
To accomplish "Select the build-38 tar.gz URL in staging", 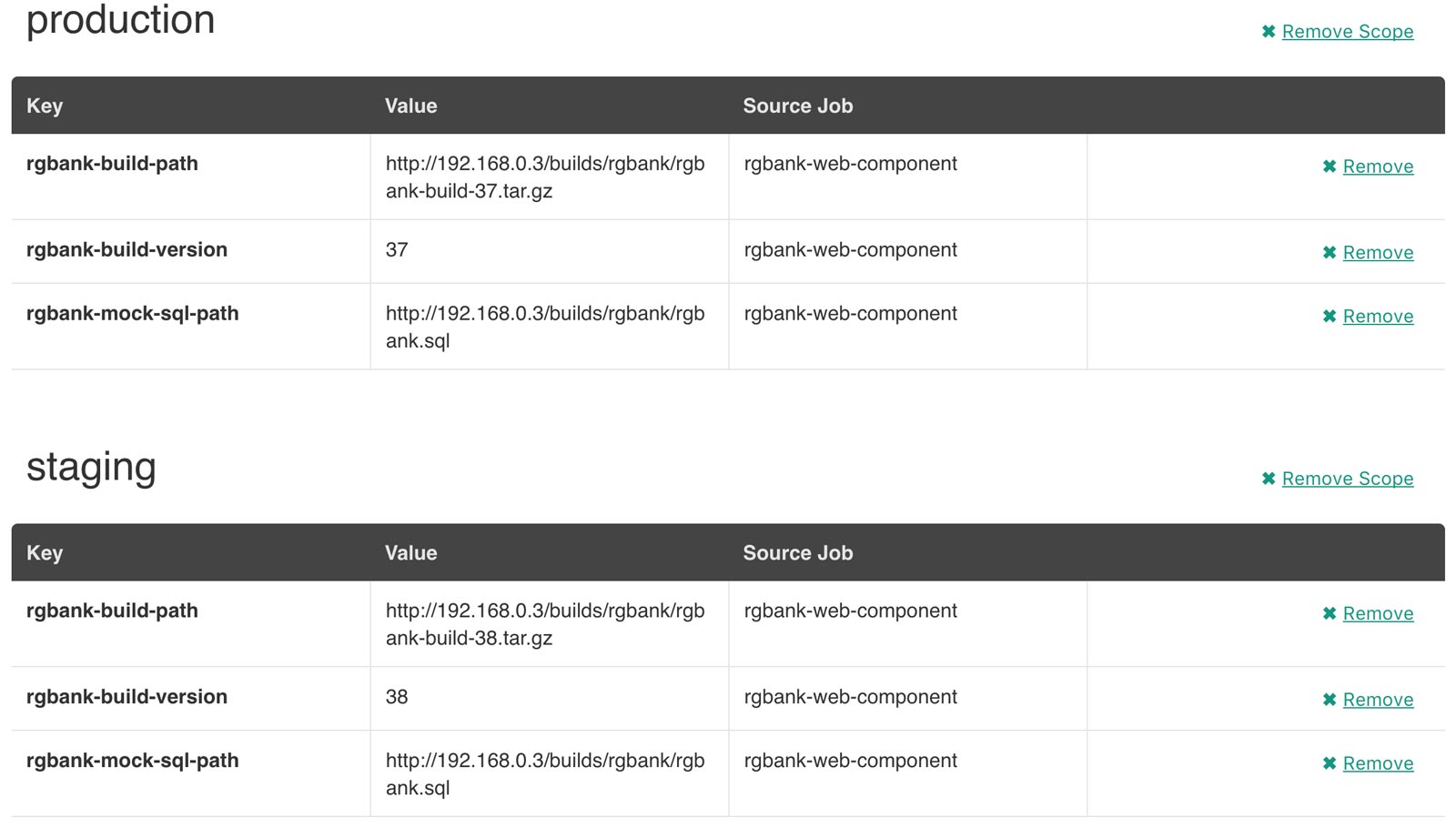I will click(x=544, y=624).
